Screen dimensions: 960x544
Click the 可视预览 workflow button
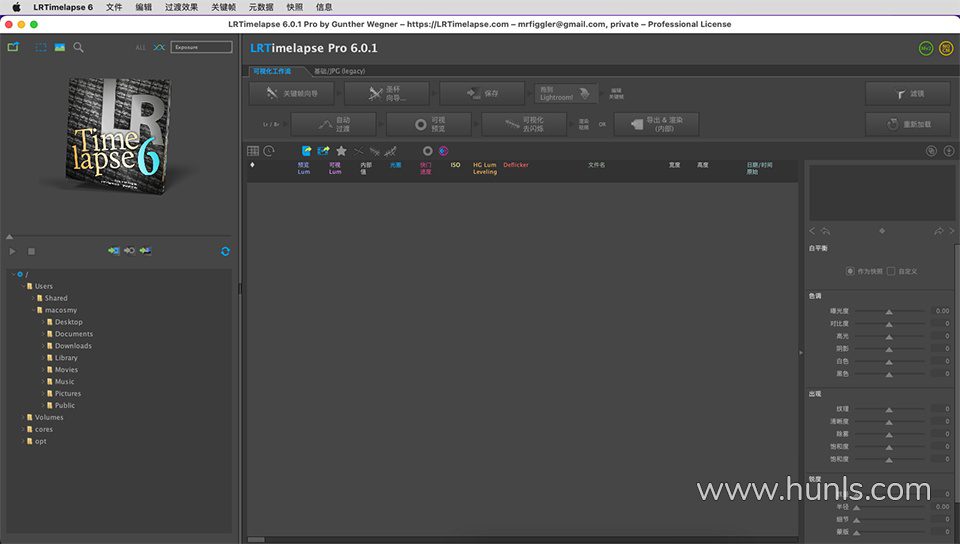429,124
